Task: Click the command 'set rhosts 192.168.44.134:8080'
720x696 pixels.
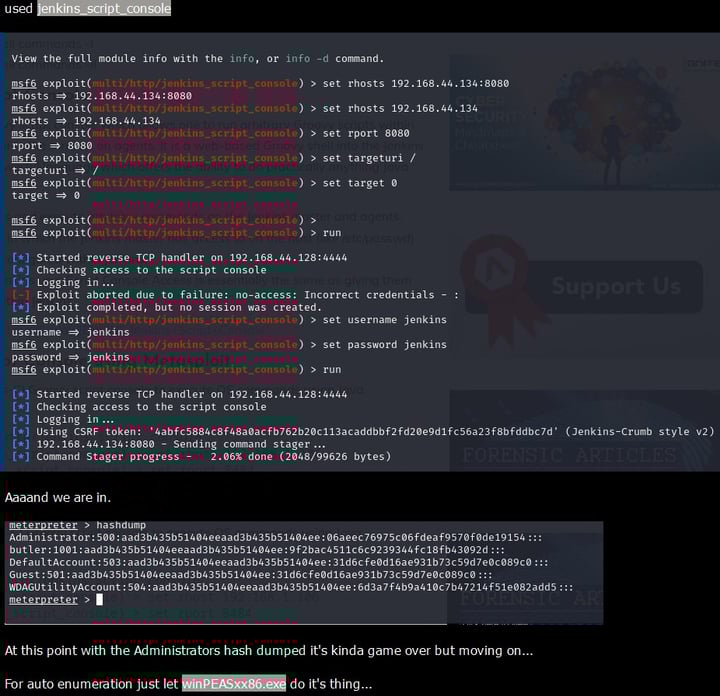Action: point(416,84)
